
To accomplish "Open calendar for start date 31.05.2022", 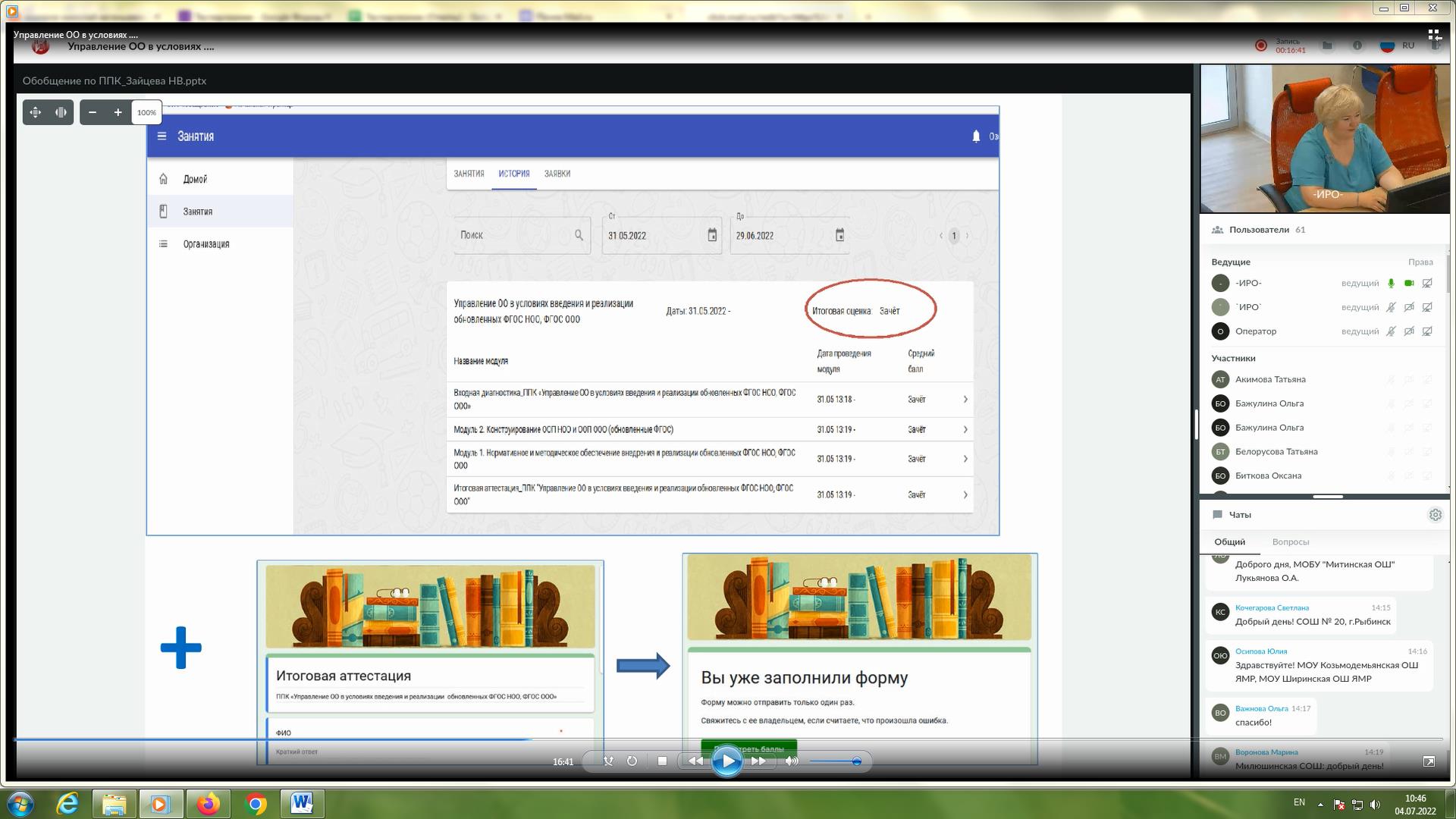I will point(712,235).
